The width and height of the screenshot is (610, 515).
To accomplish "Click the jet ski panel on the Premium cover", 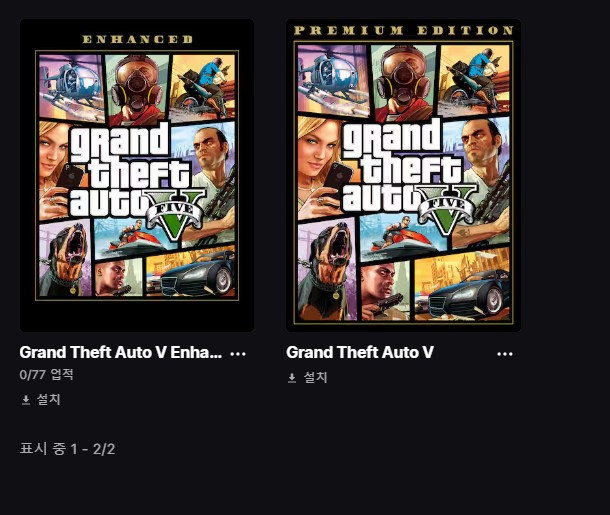I will 403,237.
